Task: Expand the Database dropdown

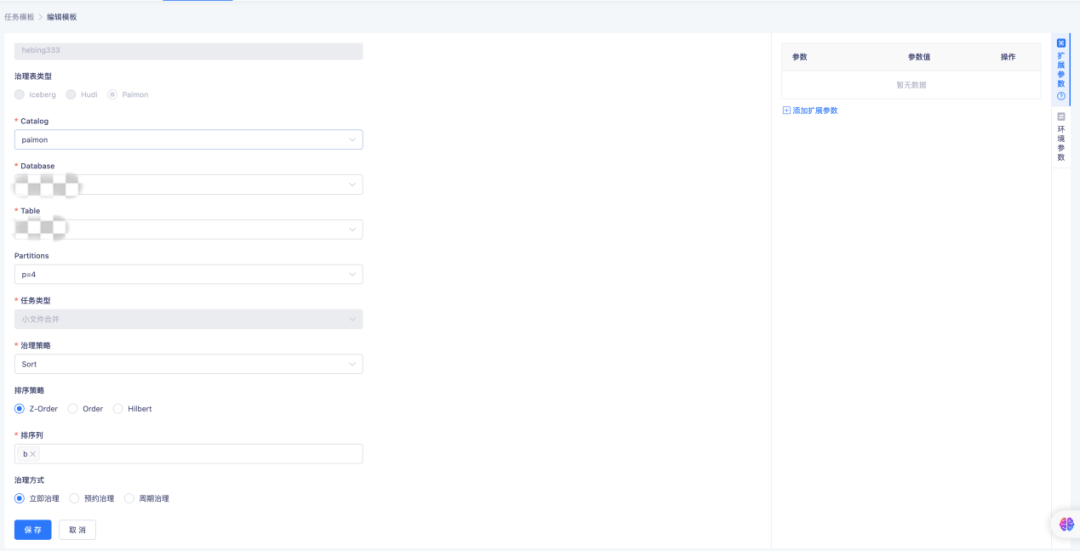Action: 189,185
